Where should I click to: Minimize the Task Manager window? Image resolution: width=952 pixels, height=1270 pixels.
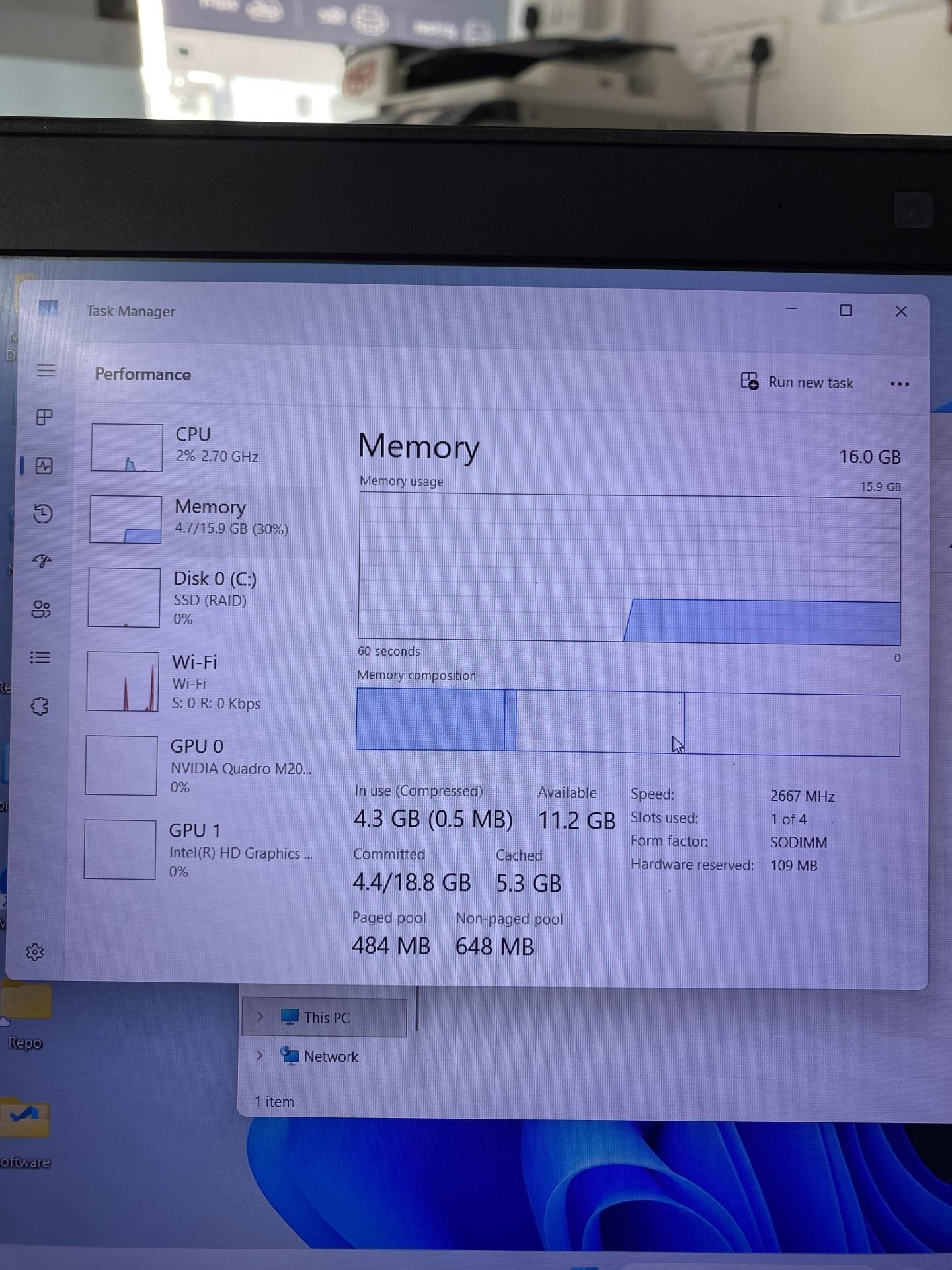[x=791, y=309]
